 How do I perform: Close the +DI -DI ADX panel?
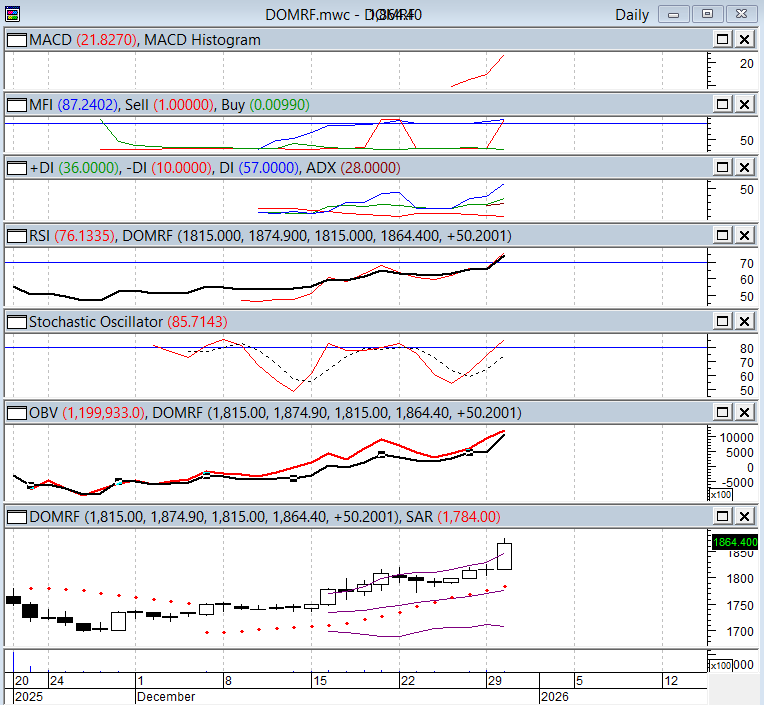tap(745, 167)
